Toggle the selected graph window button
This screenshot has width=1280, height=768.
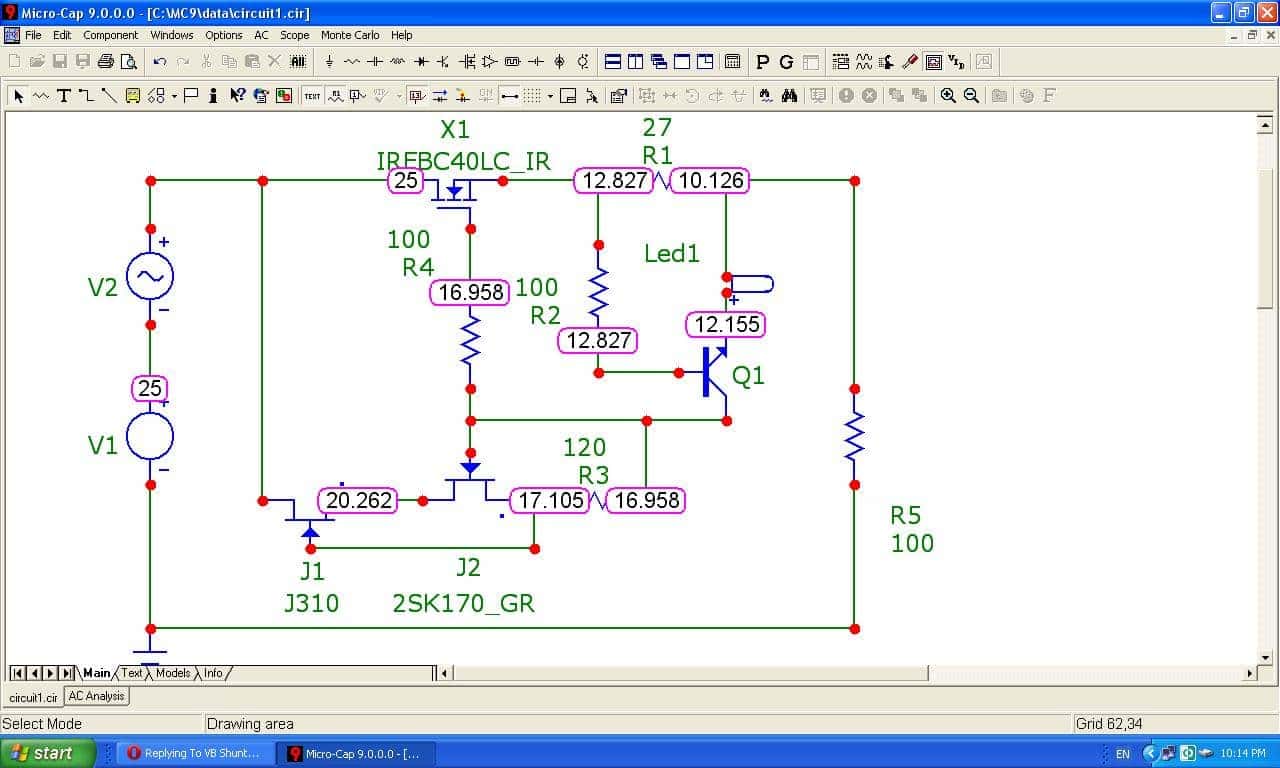pyautogui.click(x=933, y=62)
